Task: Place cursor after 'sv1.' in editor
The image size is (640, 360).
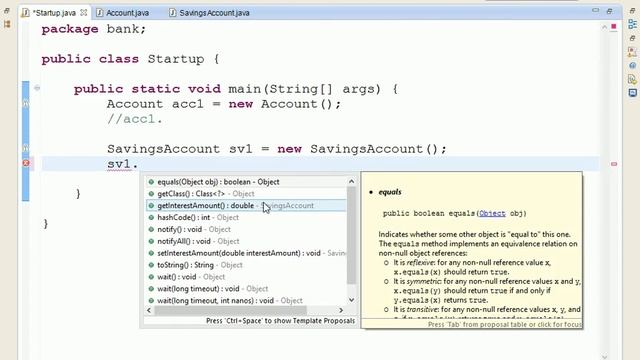Action: (x=139, y=164)
